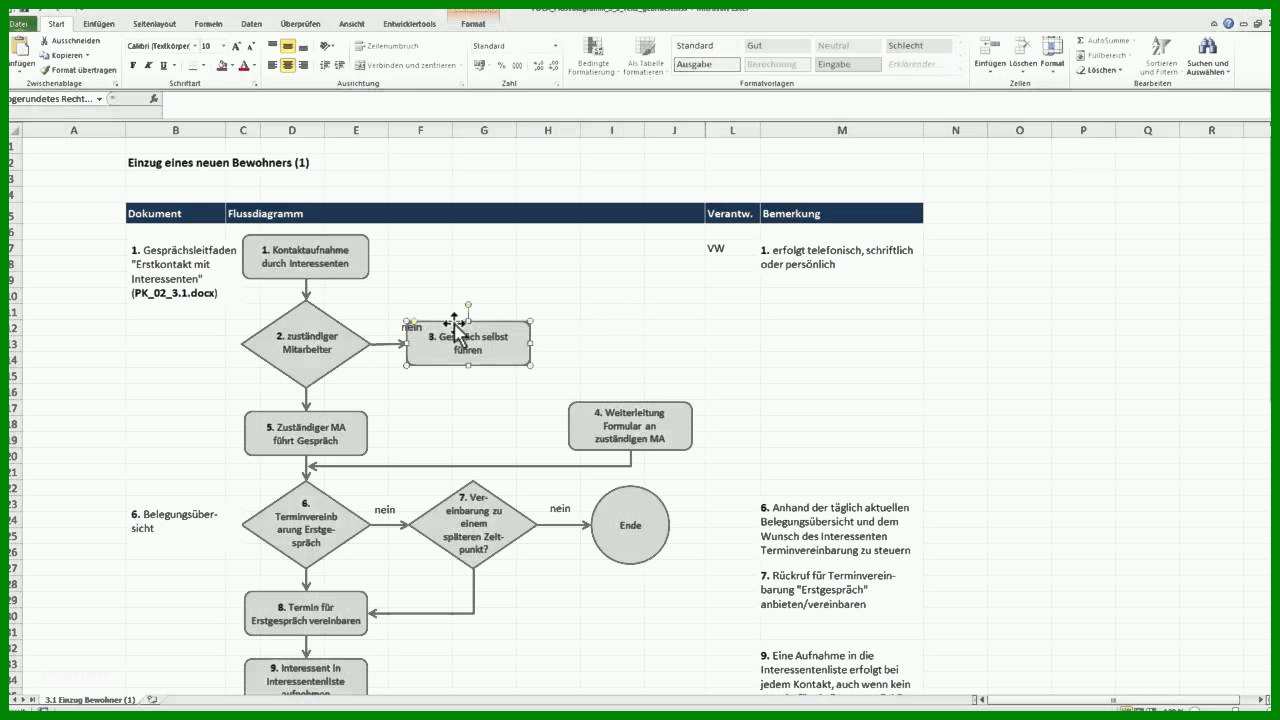
Task: Toggle middle vertical alignment
Action: 288,46
